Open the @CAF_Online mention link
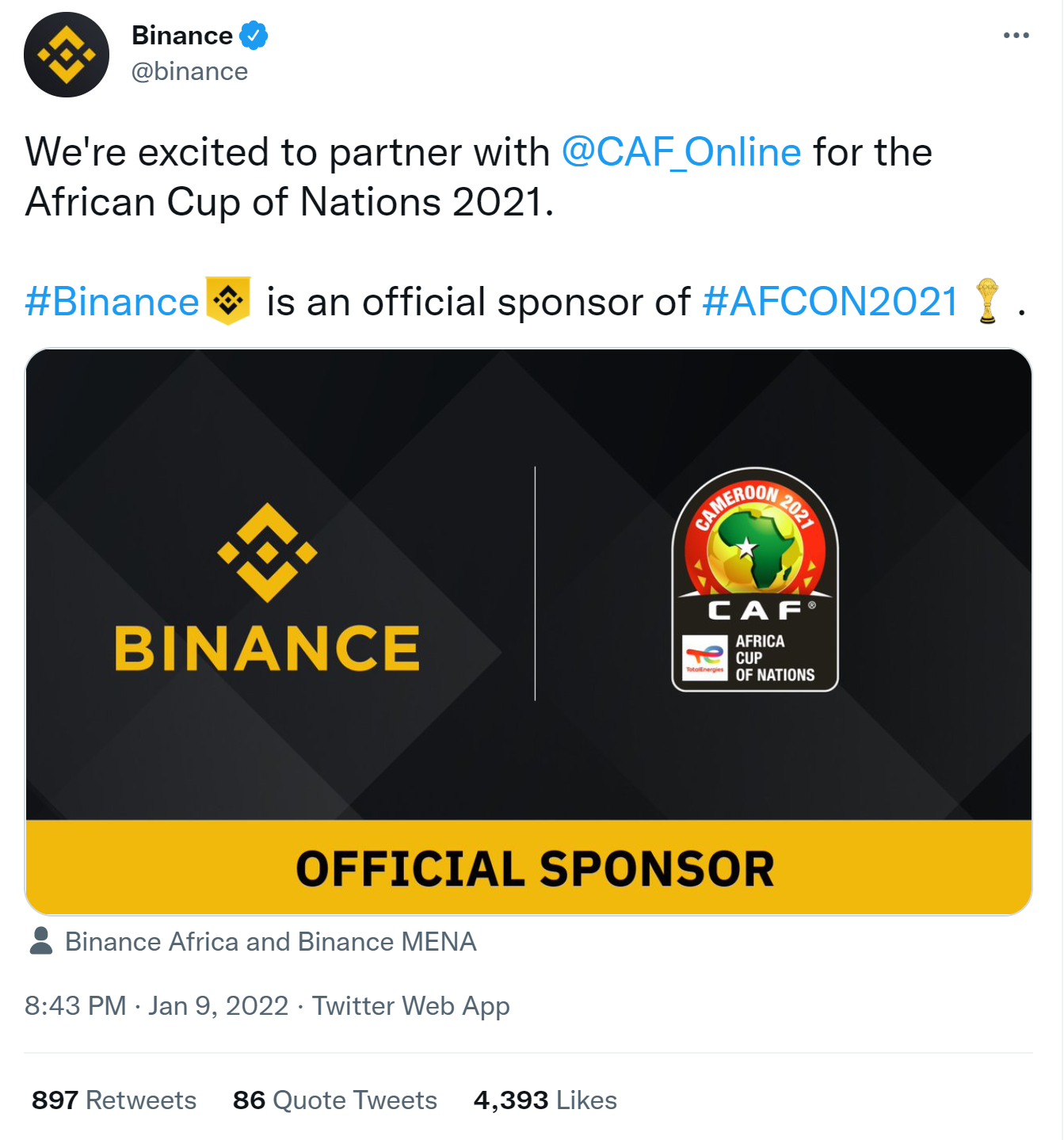 pos(681,152)
